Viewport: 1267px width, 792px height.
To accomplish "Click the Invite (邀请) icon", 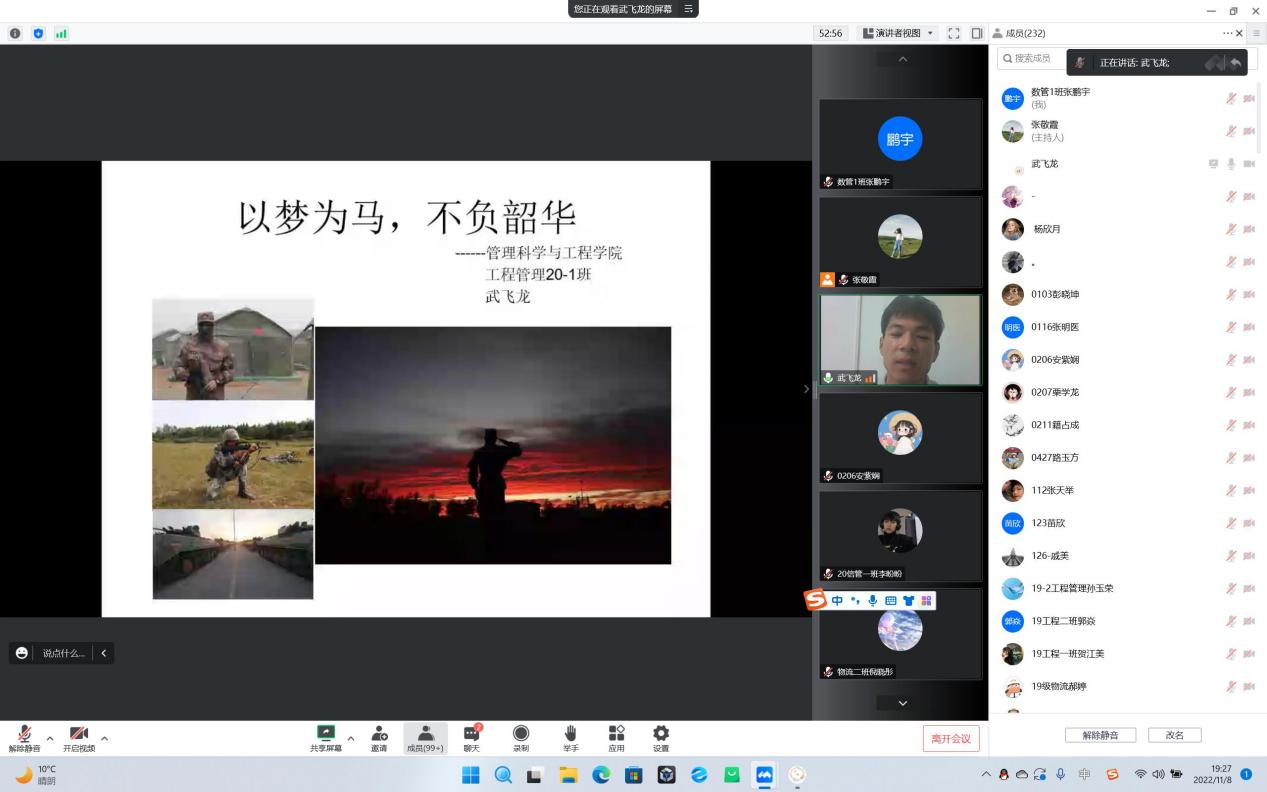I will click(379, 737).
